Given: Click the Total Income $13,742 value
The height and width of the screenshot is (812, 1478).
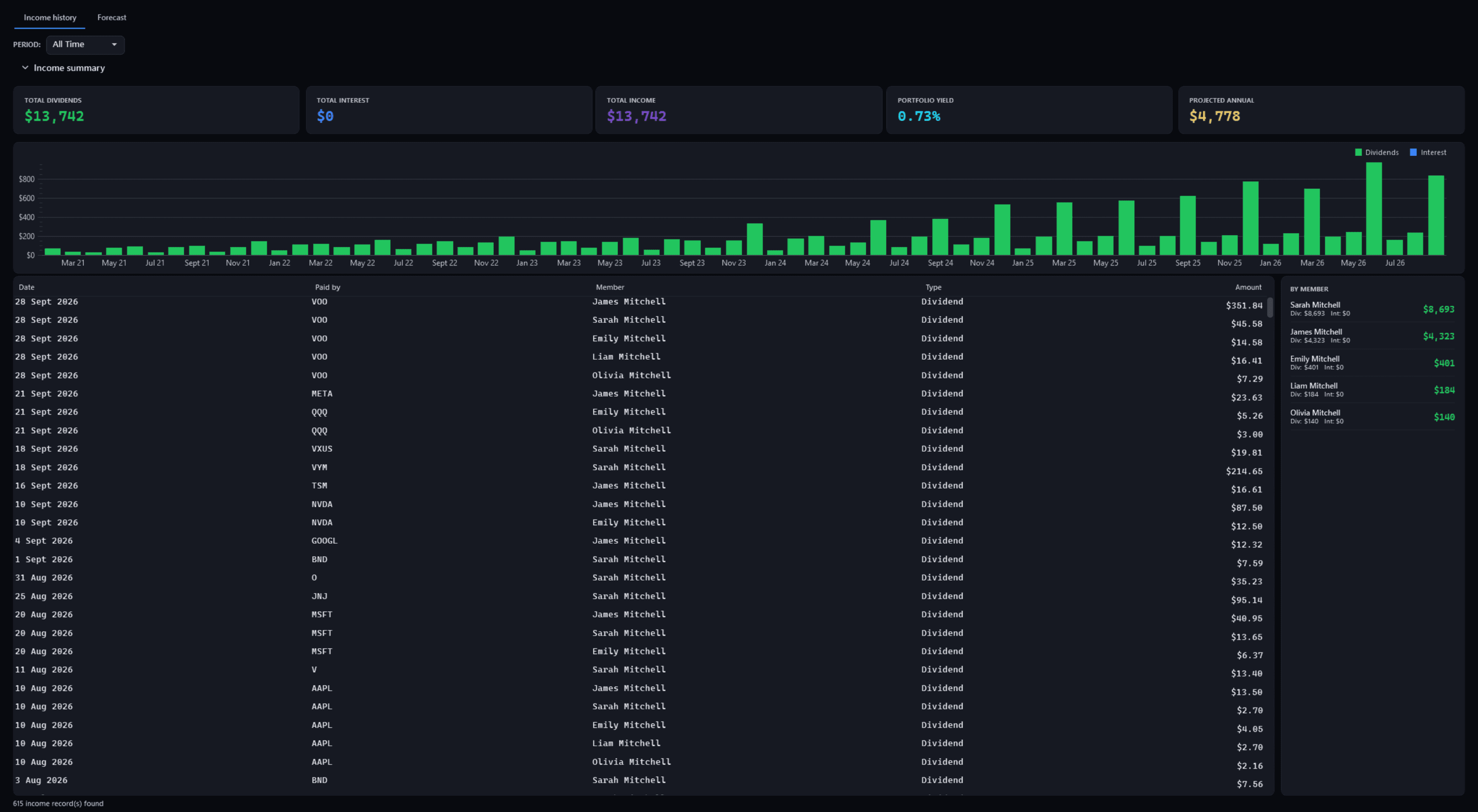Looking at the screenshot, I should point(636,116).
